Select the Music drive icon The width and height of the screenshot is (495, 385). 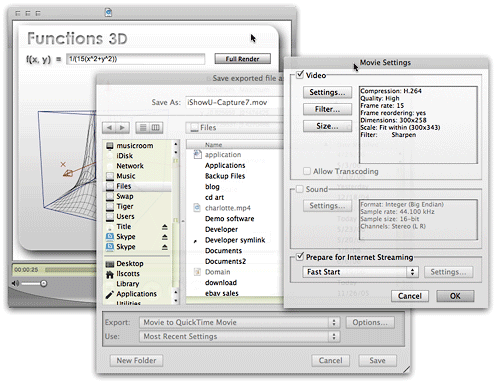110,176
